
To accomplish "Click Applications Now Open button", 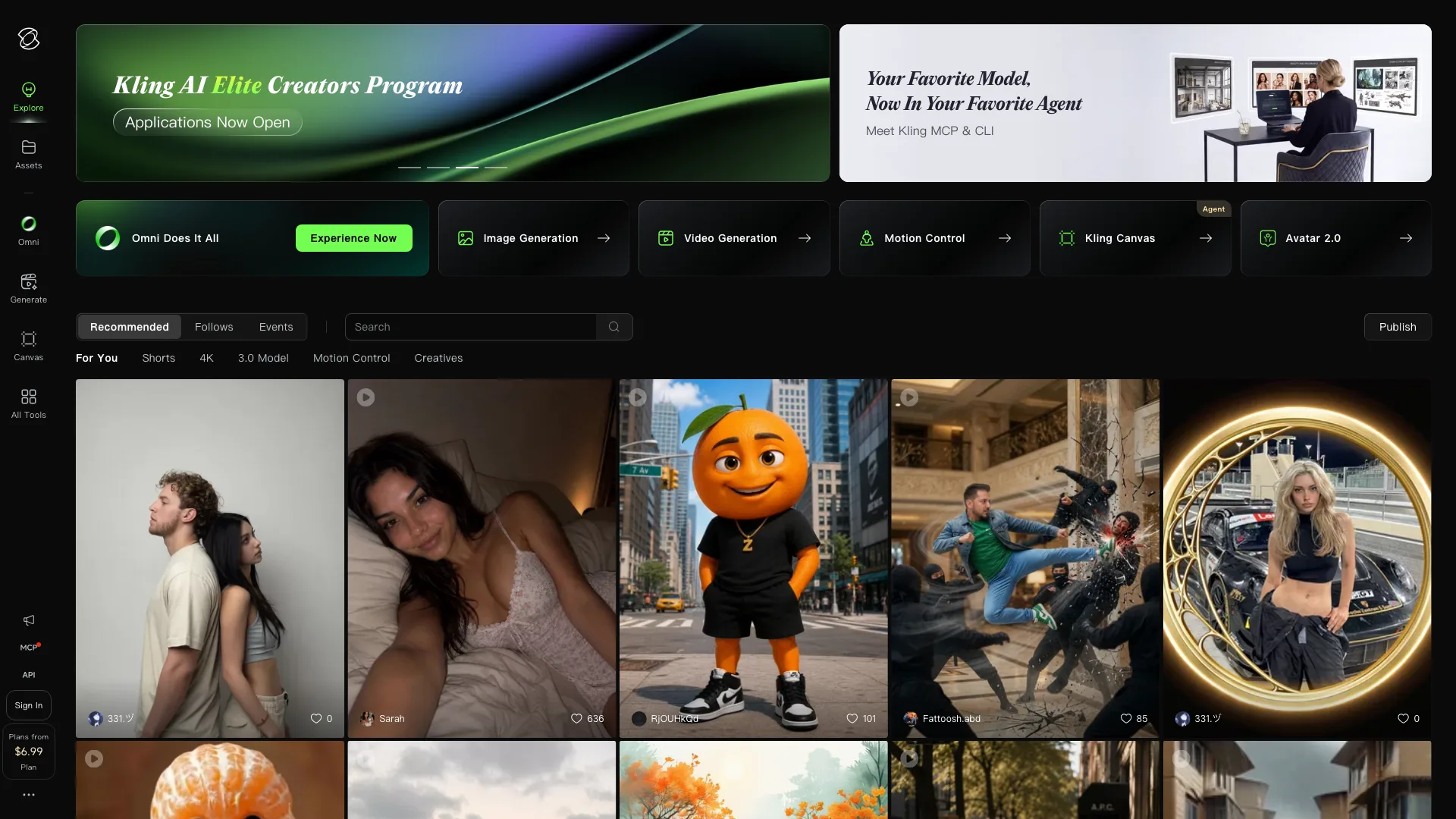I will point(208,122).
